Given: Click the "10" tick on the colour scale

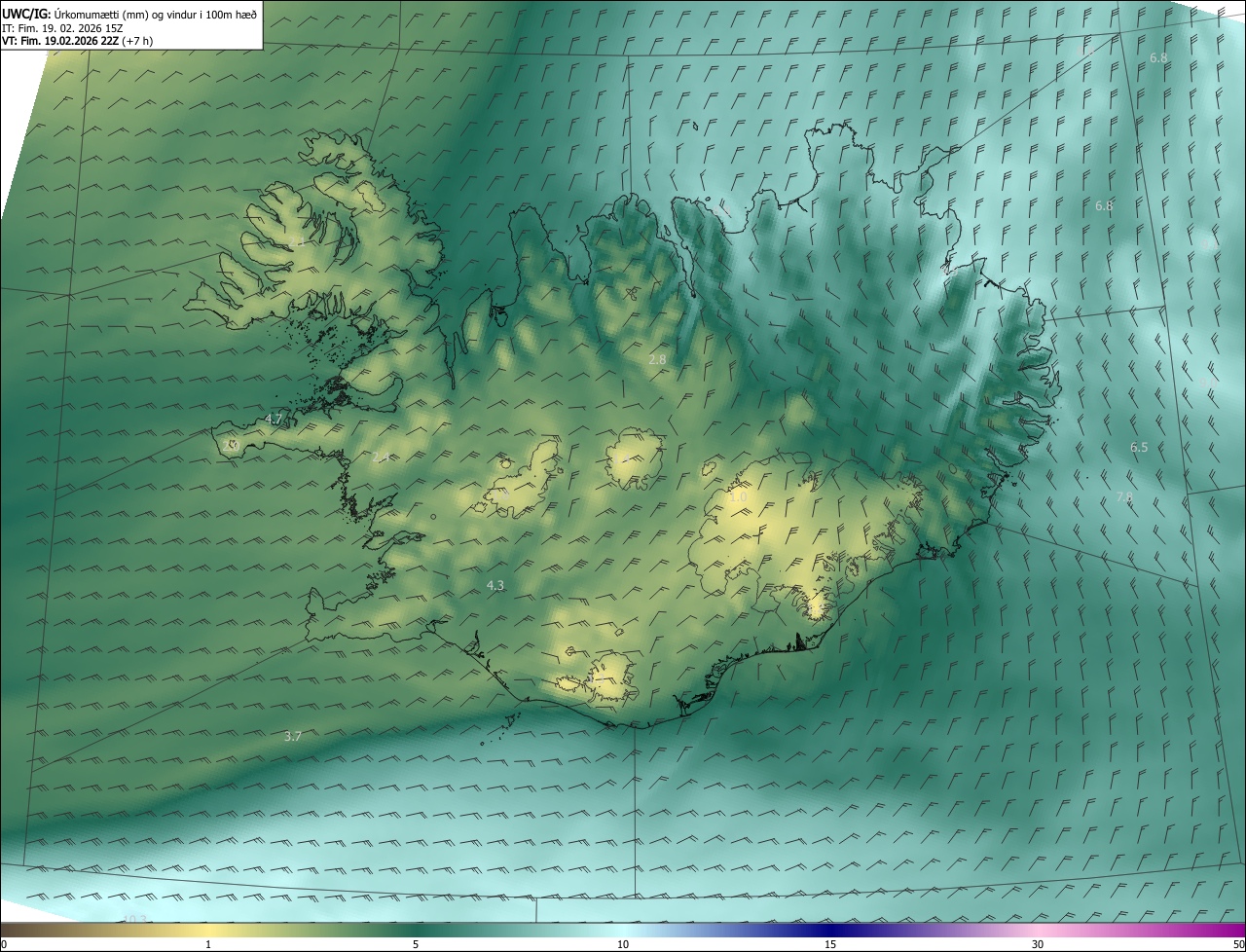Looking at the screenshot, I should (623, 944).
